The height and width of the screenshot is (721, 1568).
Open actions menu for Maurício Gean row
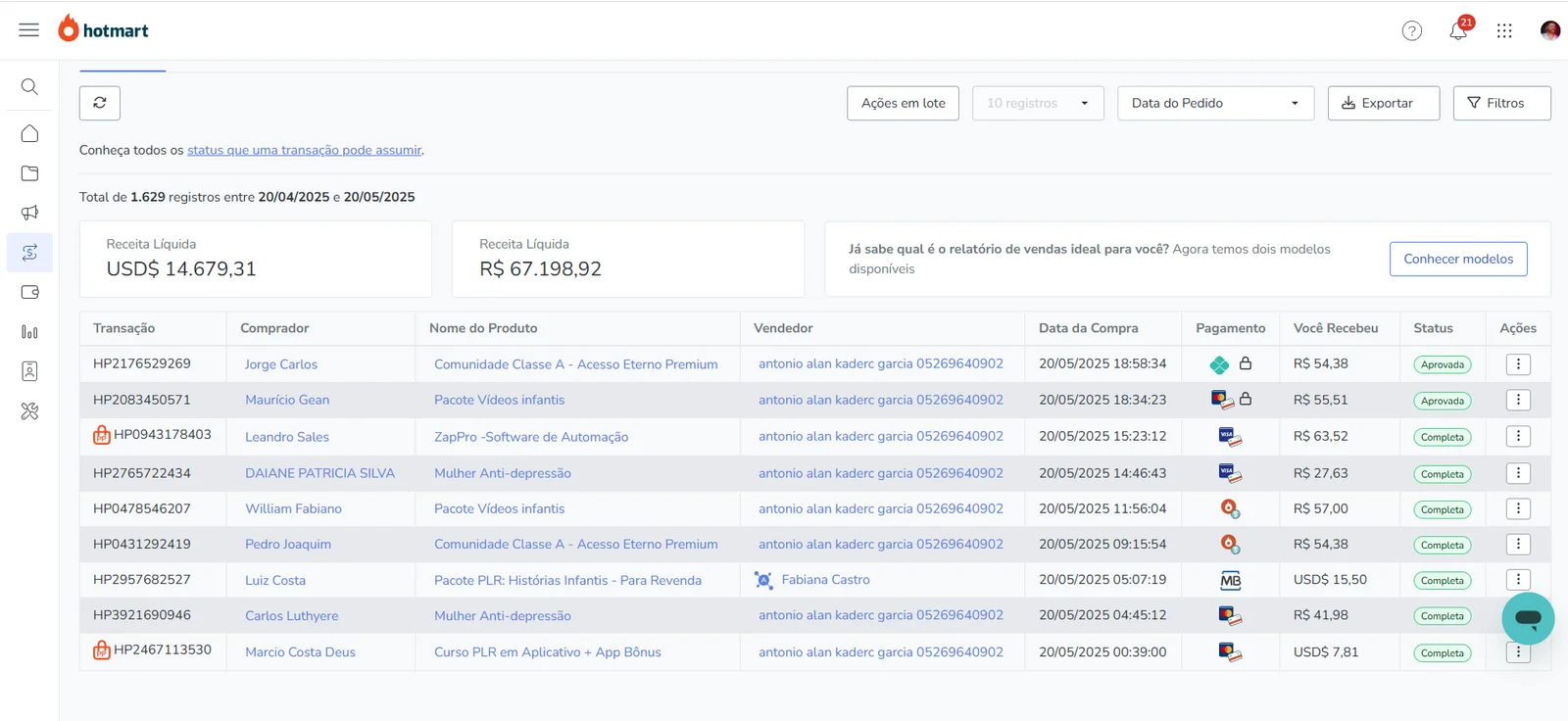(x=1518, y=400)
